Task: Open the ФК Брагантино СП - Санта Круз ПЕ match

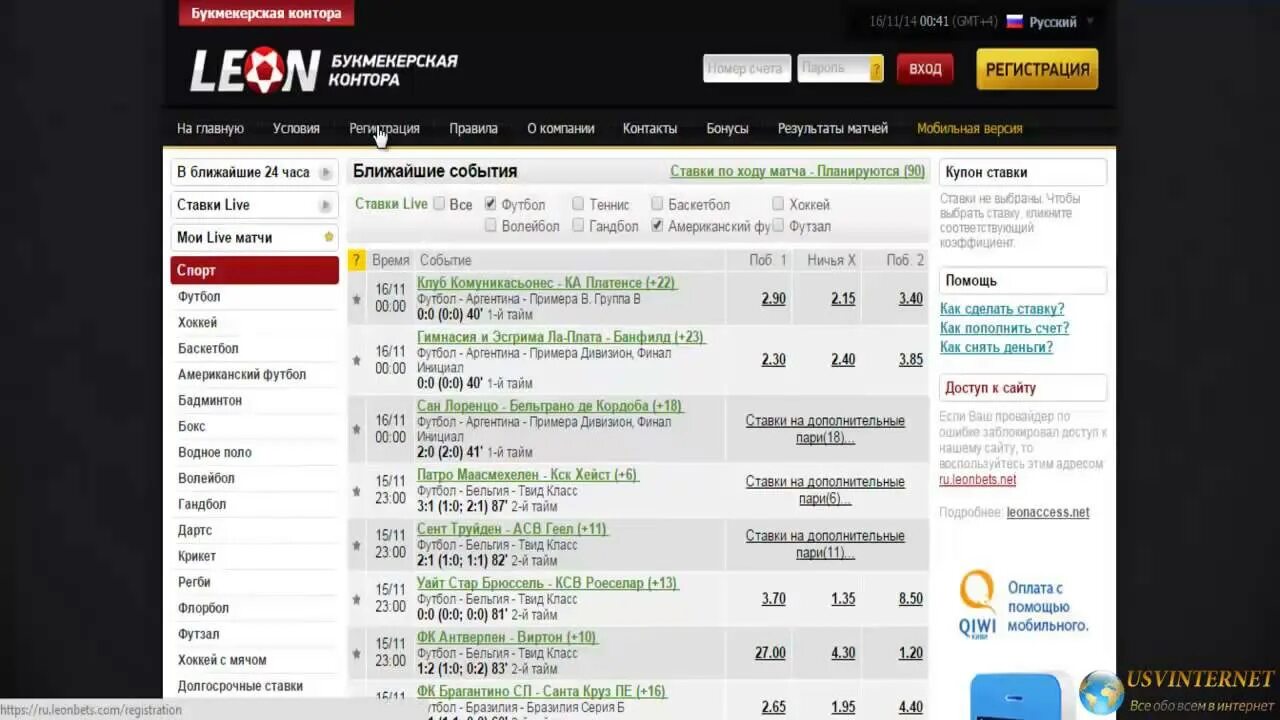Action: tap(541, 691)
